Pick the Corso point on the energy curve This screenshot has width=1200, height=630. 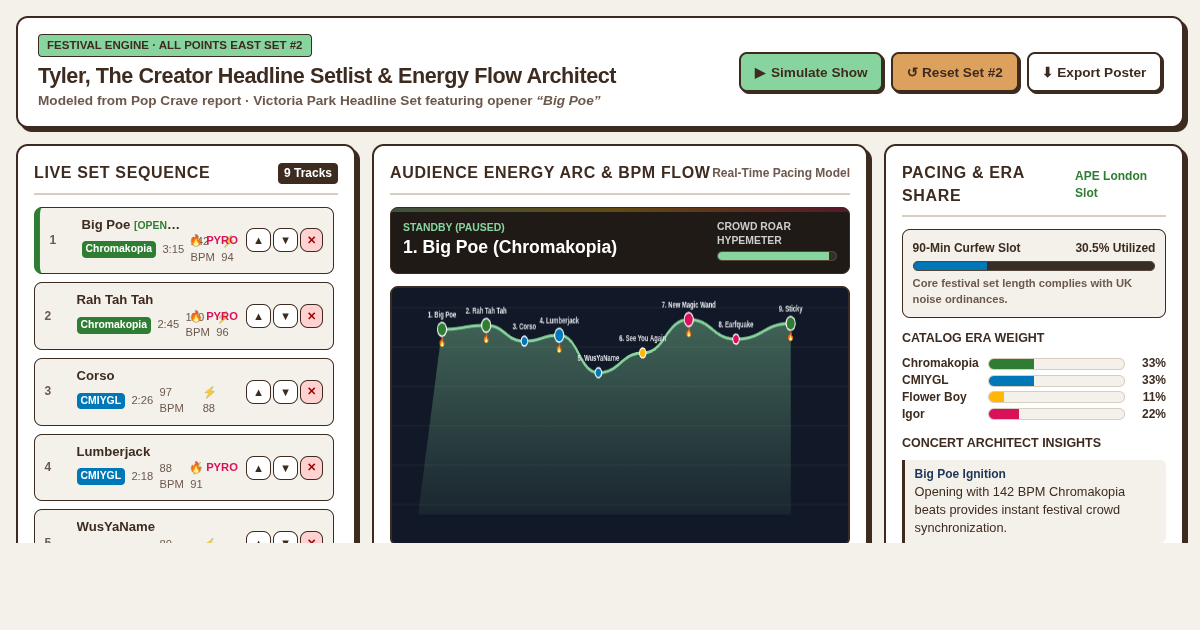point(524,341)
